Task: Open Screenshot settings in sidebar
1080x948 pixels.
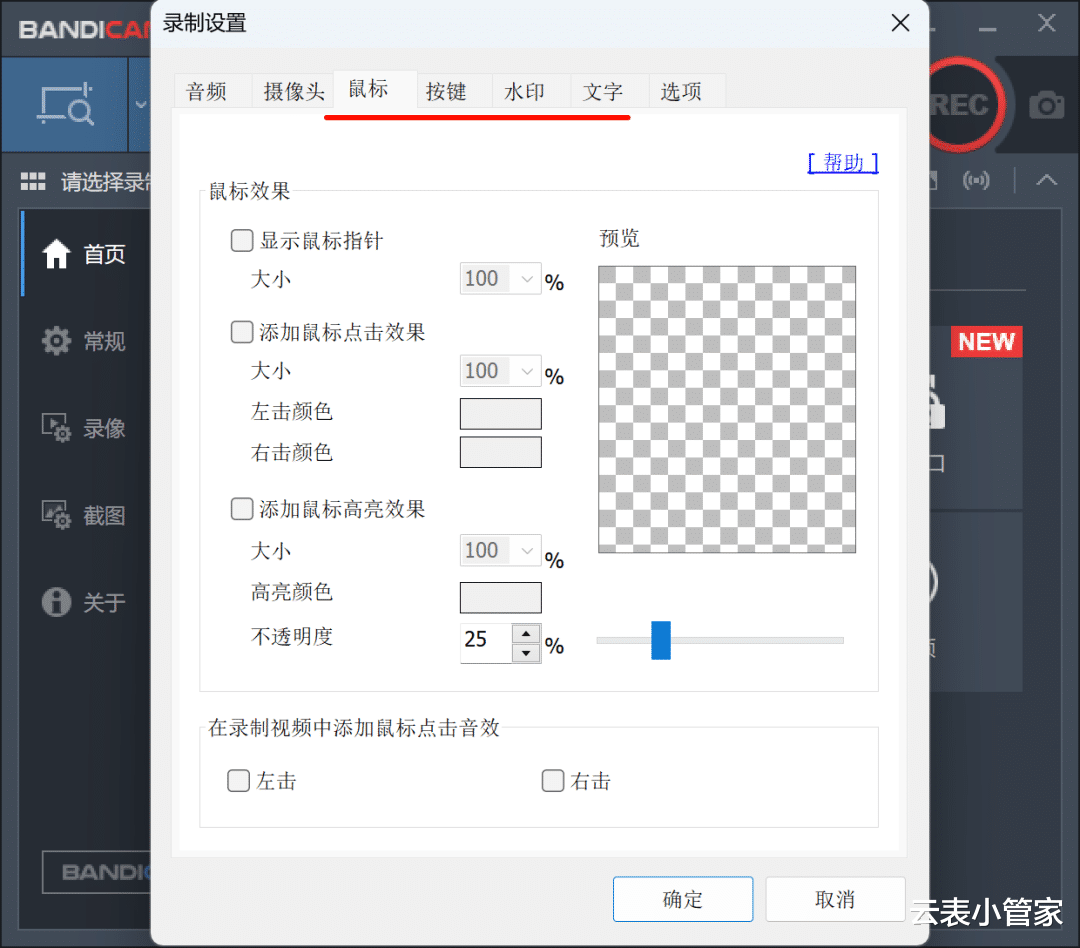Action: pos(83,515)
